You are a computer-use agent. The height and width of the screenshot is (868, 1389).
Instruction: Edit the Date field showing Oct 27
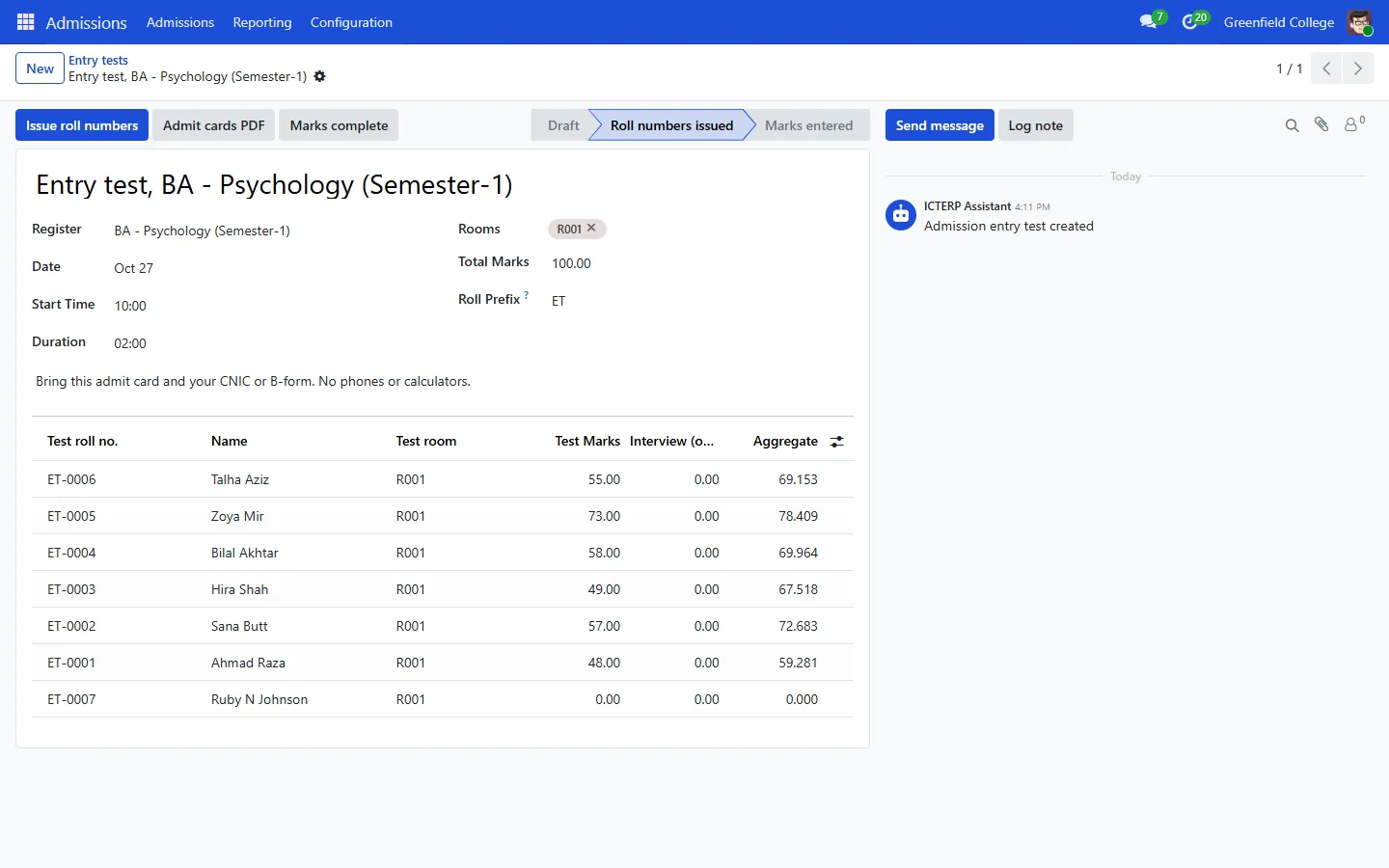tap(270, 268)
